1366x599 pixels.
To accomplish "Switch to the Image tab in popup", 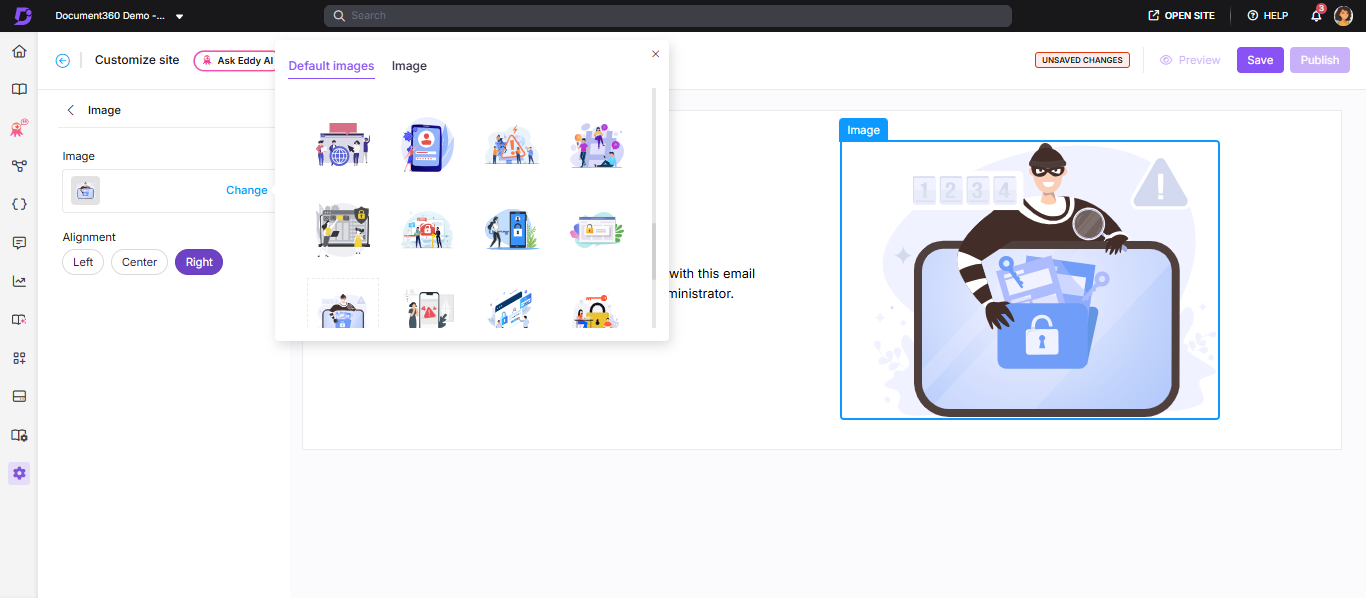I will [x=409, y=66].
